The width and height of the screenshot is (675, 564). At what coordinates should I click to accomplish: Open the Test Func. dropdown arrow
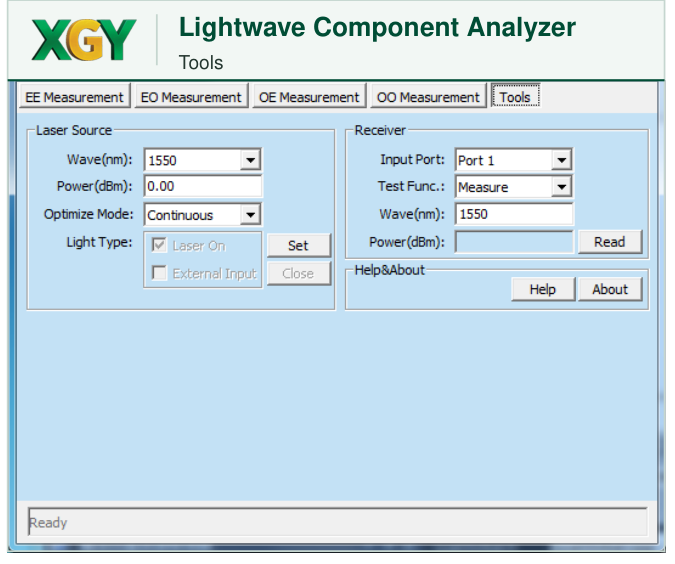pyautogui.click(x=561, y=187)
